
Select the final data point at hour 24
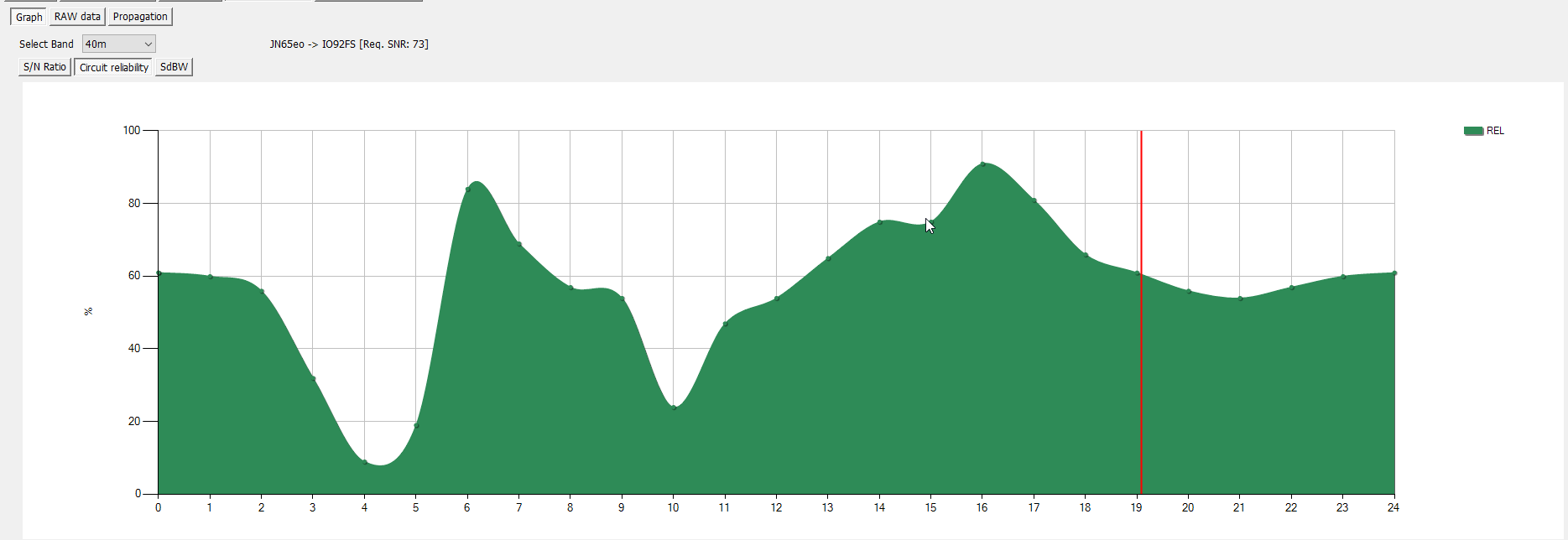(1394, 273)
